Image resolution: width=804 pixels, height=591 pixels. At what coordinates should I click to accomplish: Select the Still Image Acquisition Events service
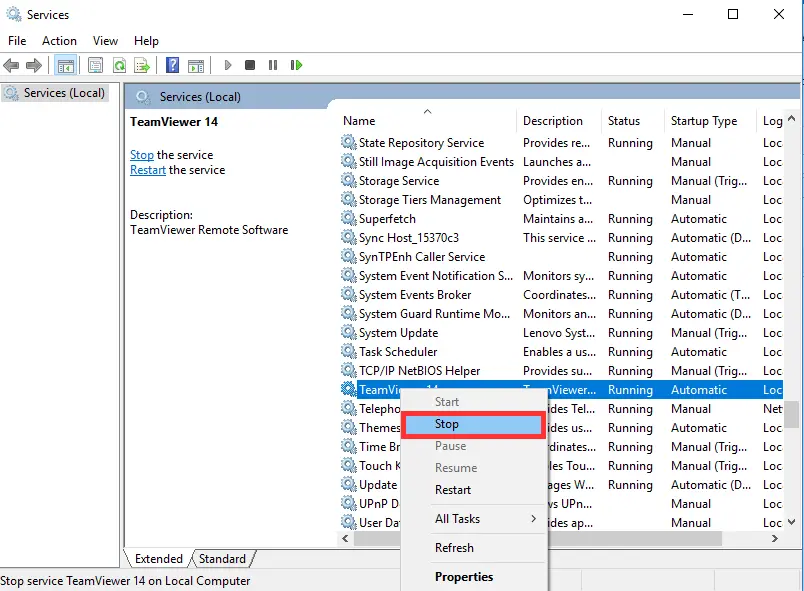click(561, 162)
